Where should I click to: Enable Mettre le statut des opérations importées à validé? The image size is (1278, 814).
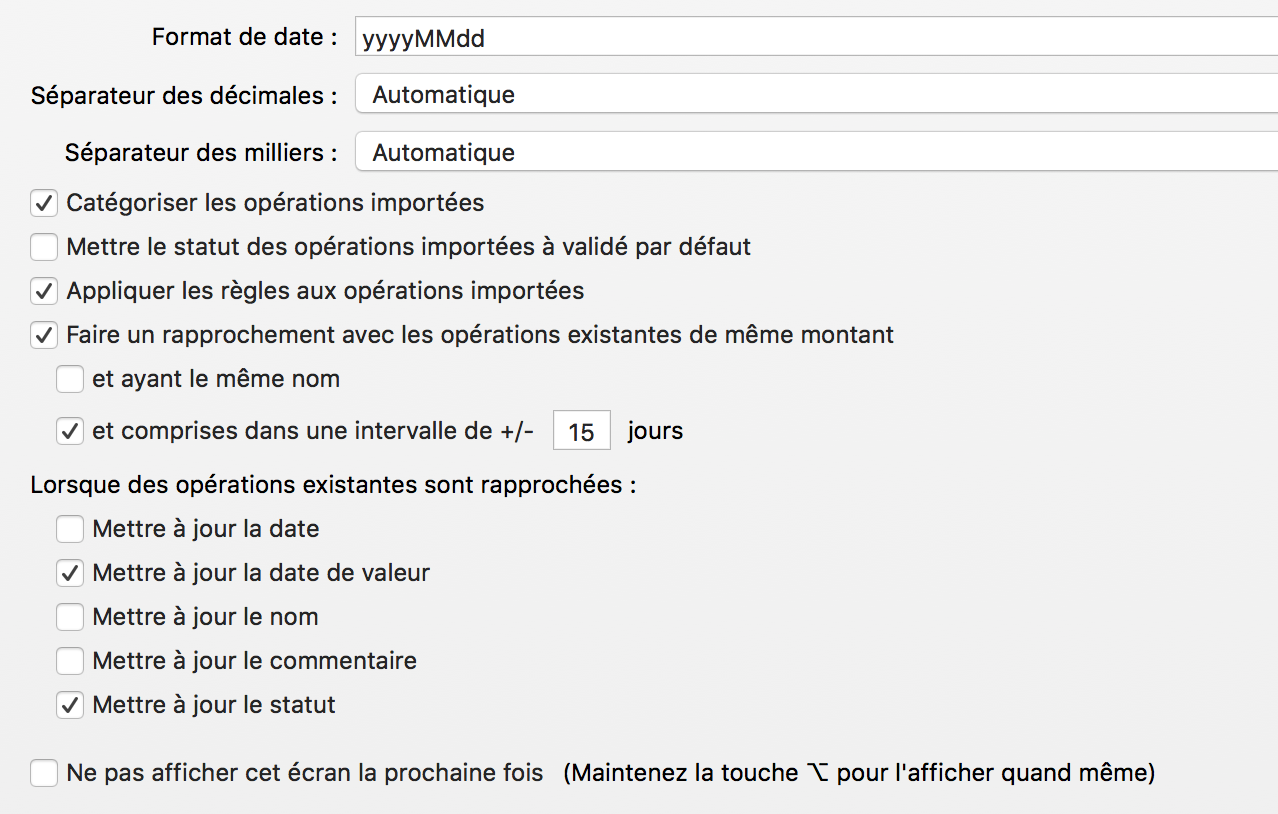[x=44, y=246]
